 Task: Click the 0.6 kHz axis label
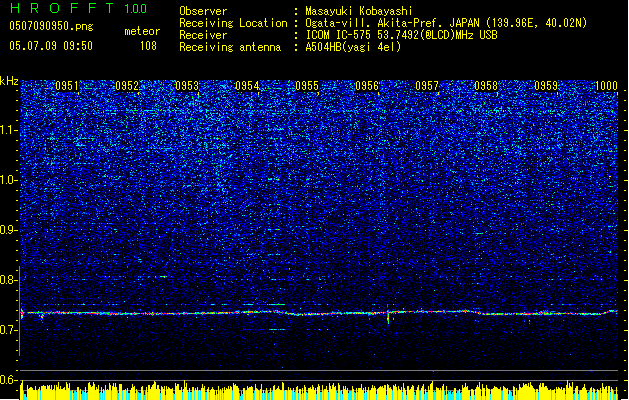pos(8,380)
